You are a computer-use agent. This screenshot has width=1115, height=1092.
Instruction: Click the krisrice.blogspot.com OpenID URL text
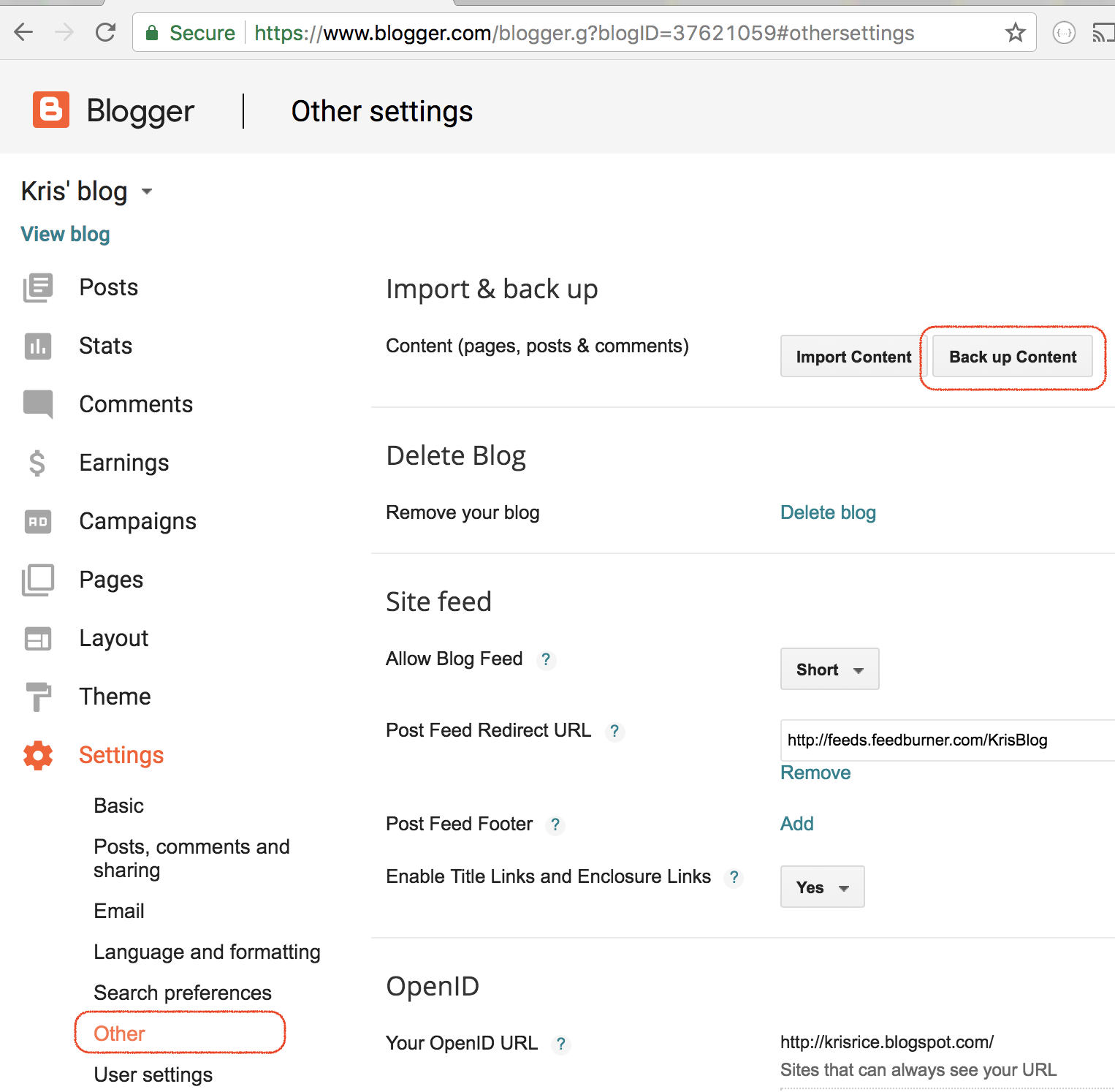[887, 1042]
